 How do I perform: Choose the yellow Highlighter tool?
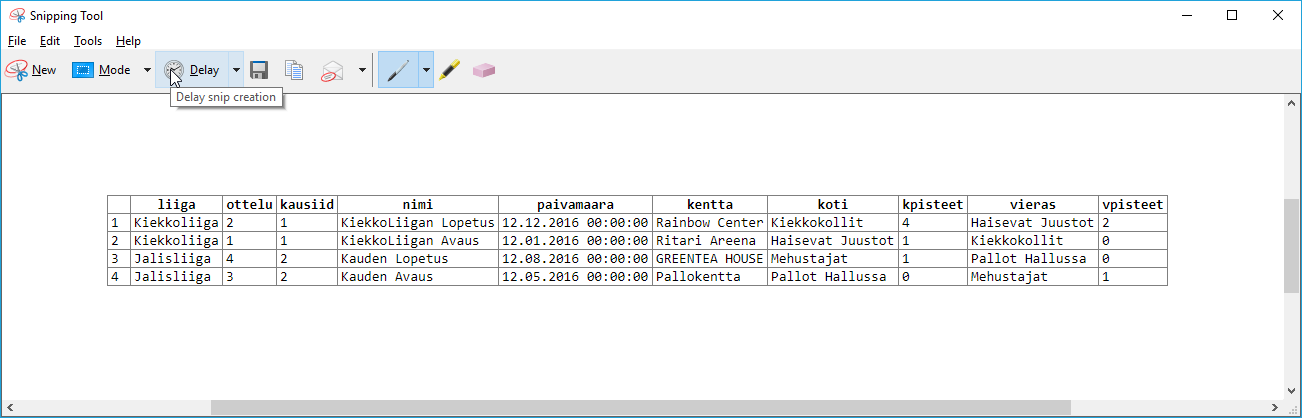(450, 70)
